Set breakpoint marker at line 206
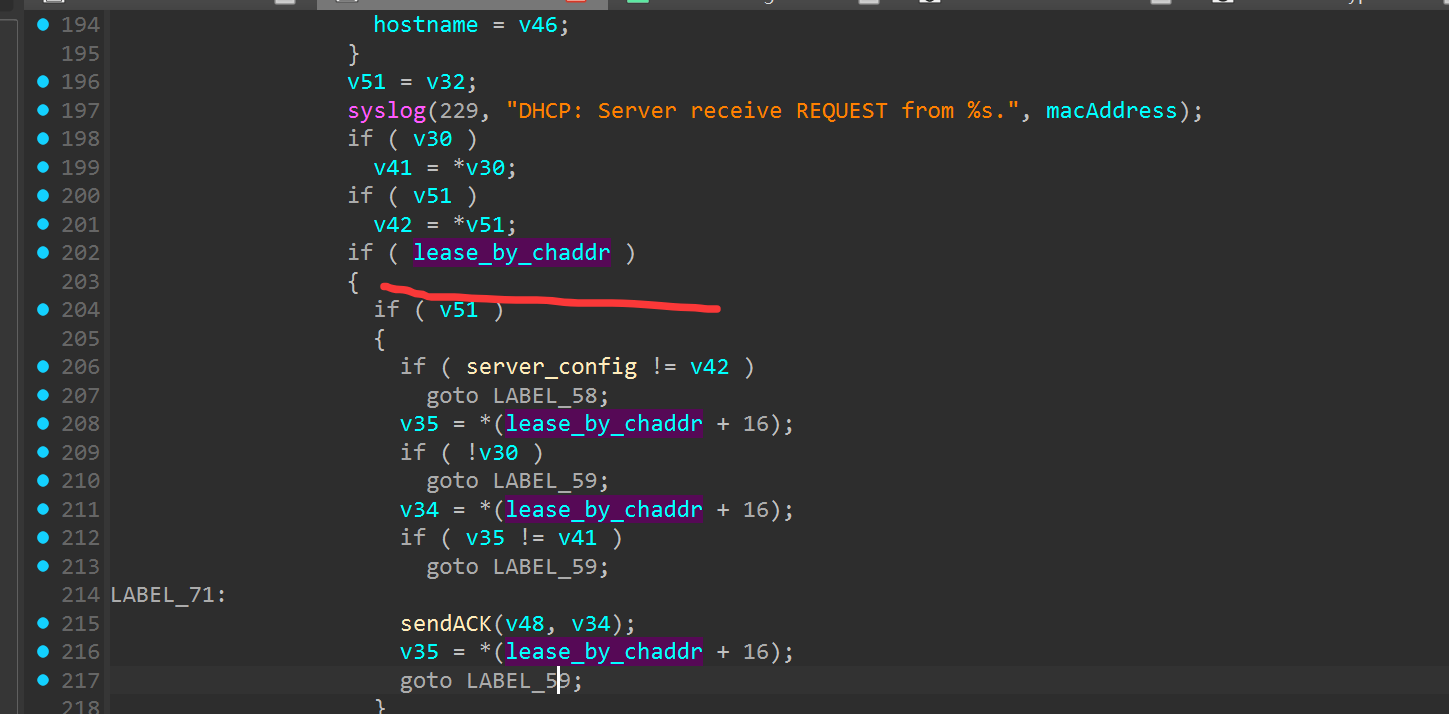Screen dimensions: 1449x714 42,366
